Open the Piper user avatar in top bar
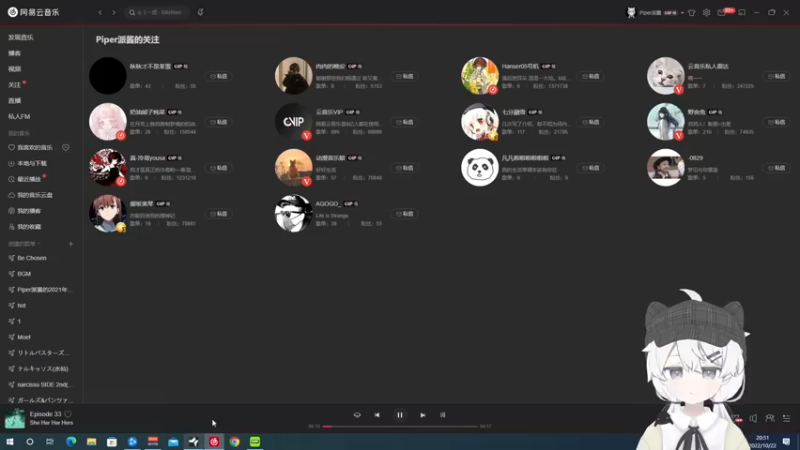Image resolution: width=800 pixels, height=450 pixels. pos(631,13)
